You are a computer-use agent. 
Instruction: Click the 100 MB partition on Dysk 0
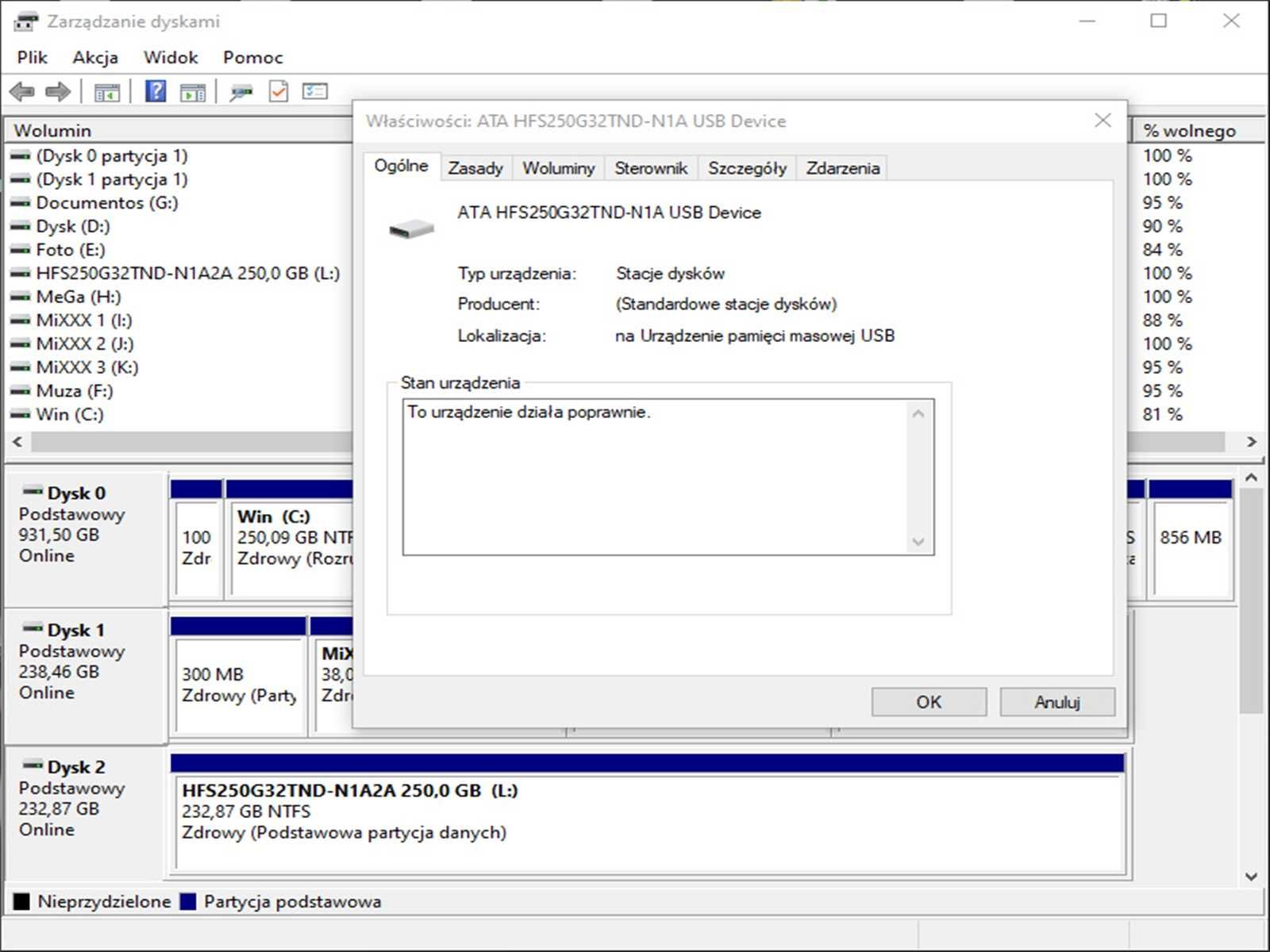pyautogui.click(x=196, y=539)
